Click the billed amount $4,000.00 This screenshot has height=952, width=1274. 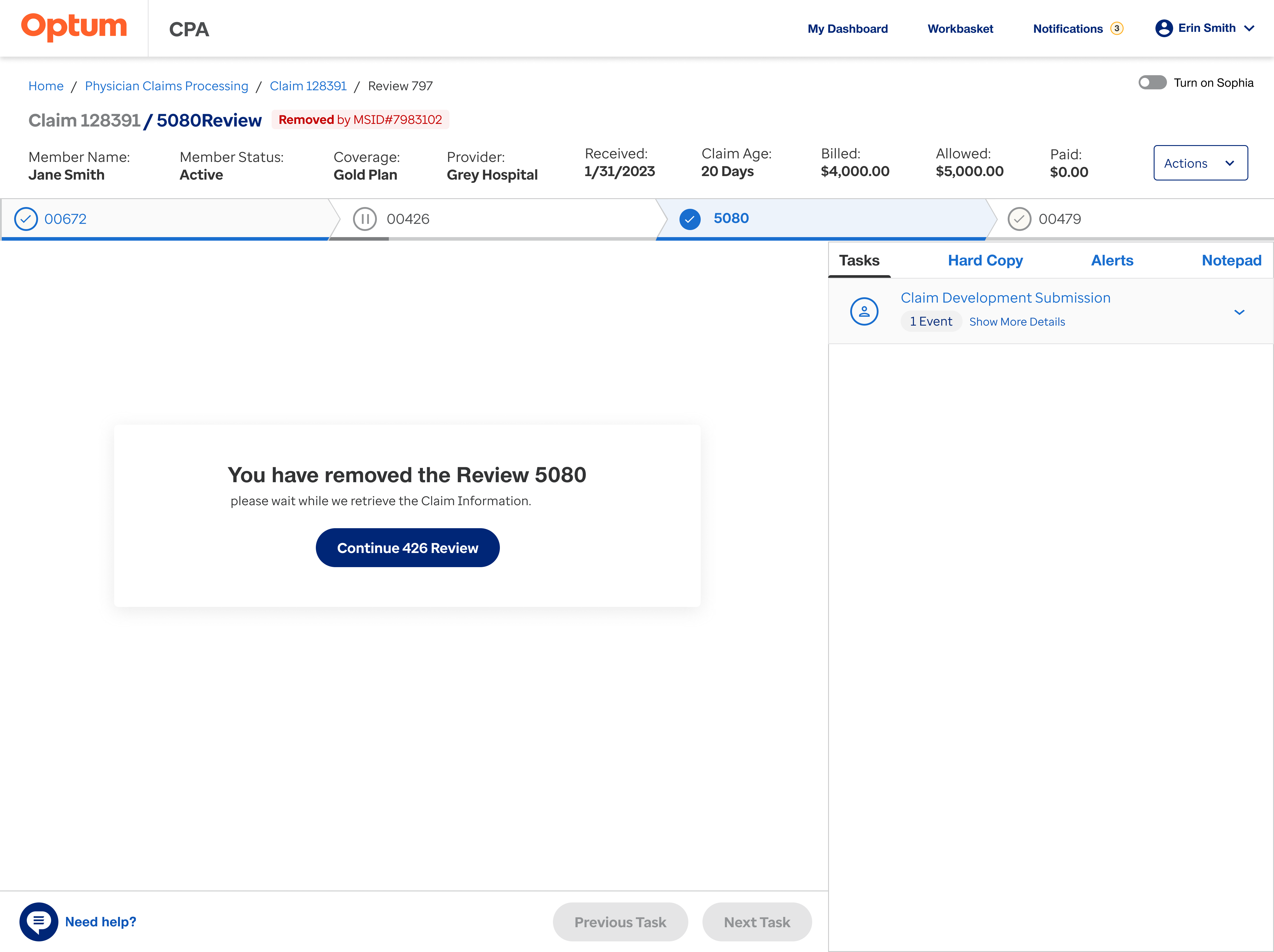855,171
